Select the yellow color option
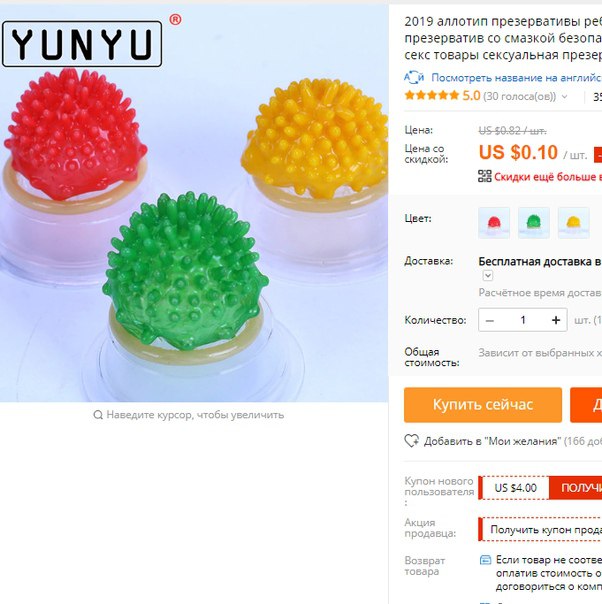This screenshot has width=602, height=604. [573, 223]
